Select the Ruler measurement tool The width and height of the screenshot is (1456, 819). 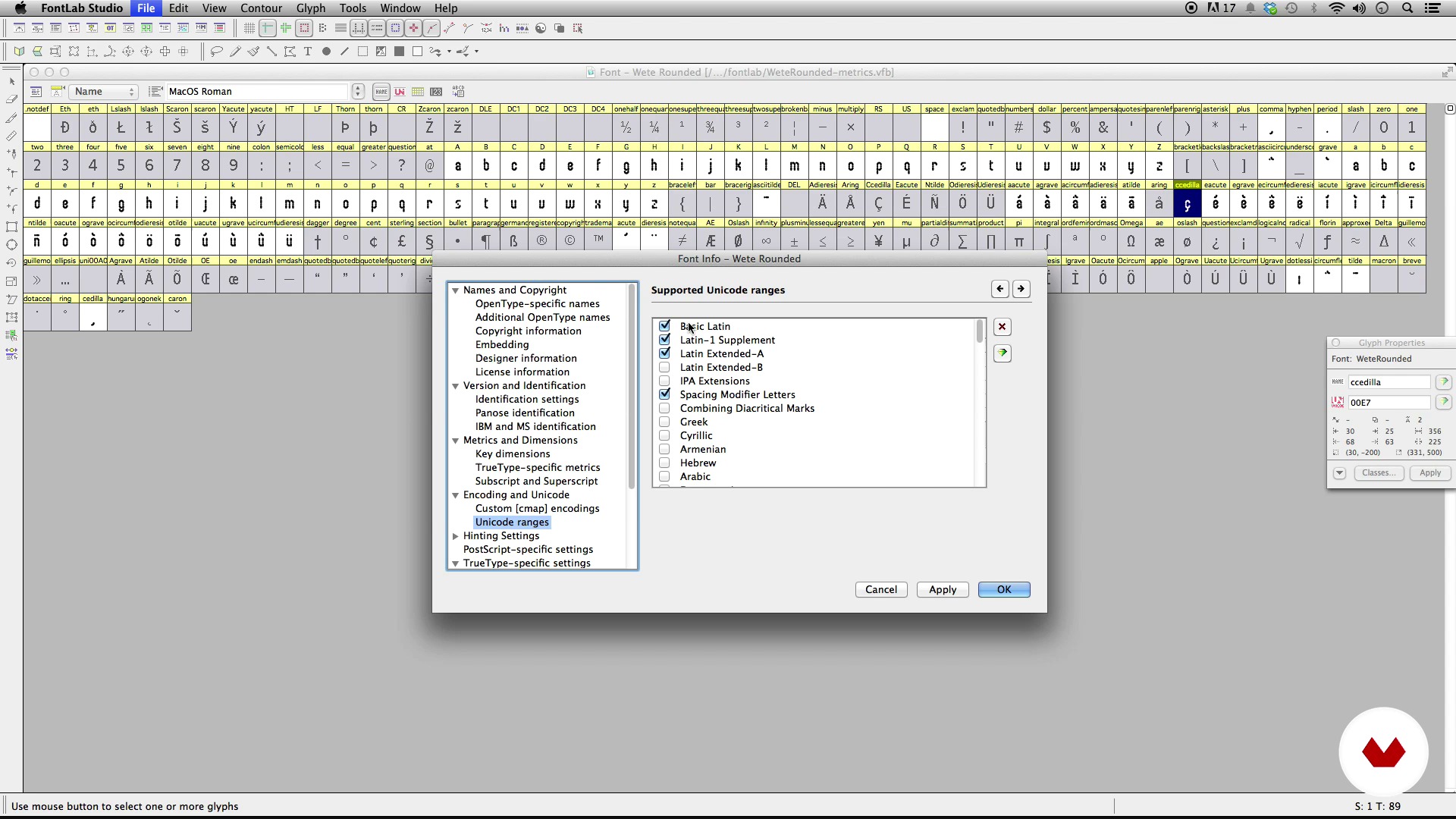pos(11,136)
